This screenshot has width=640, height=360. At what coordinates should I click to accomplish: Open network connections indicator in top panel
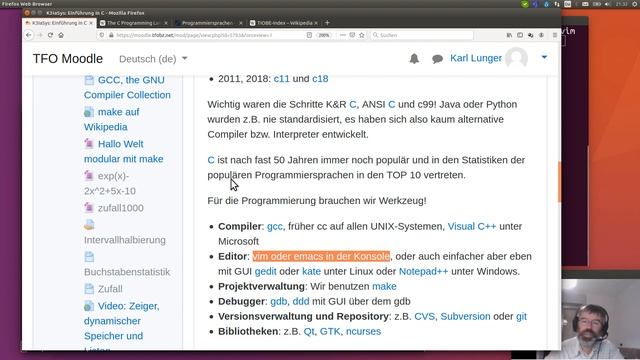point(557,4)
